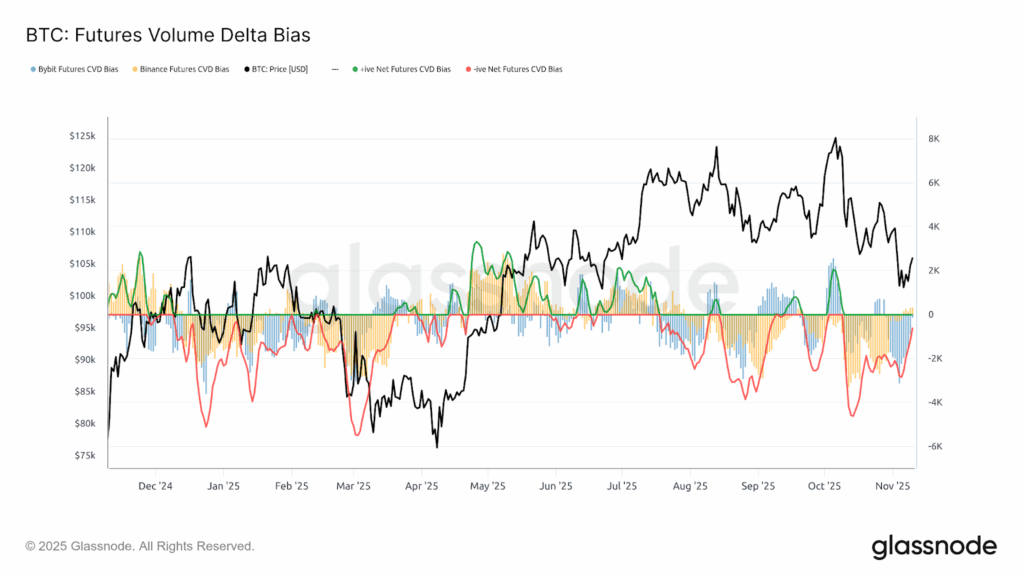Click the green +ive Net legend dot
Viewport: 1024px width, 576px height.
point(354,70)
